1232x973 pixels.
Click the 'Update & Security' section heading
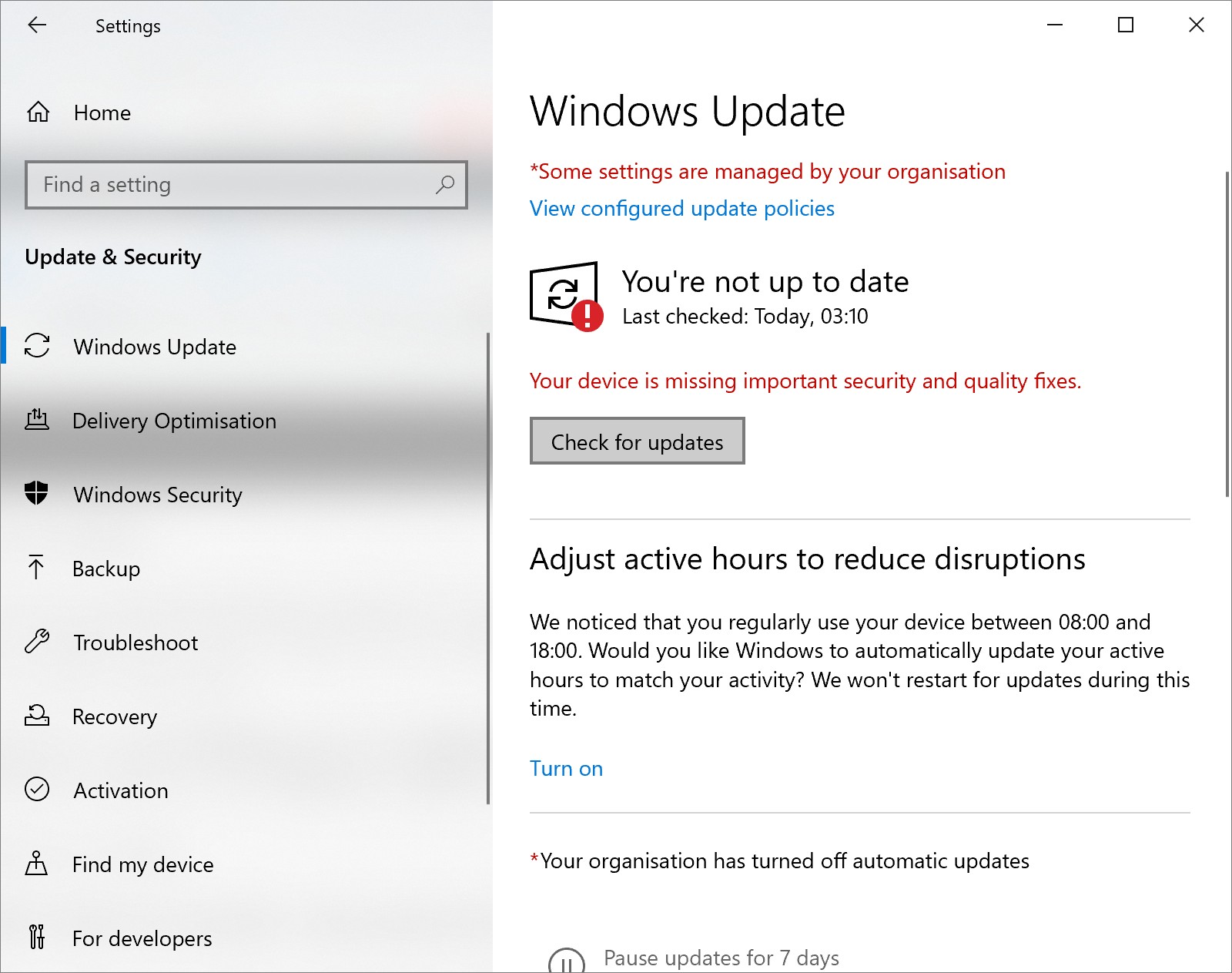coord(113,257)
